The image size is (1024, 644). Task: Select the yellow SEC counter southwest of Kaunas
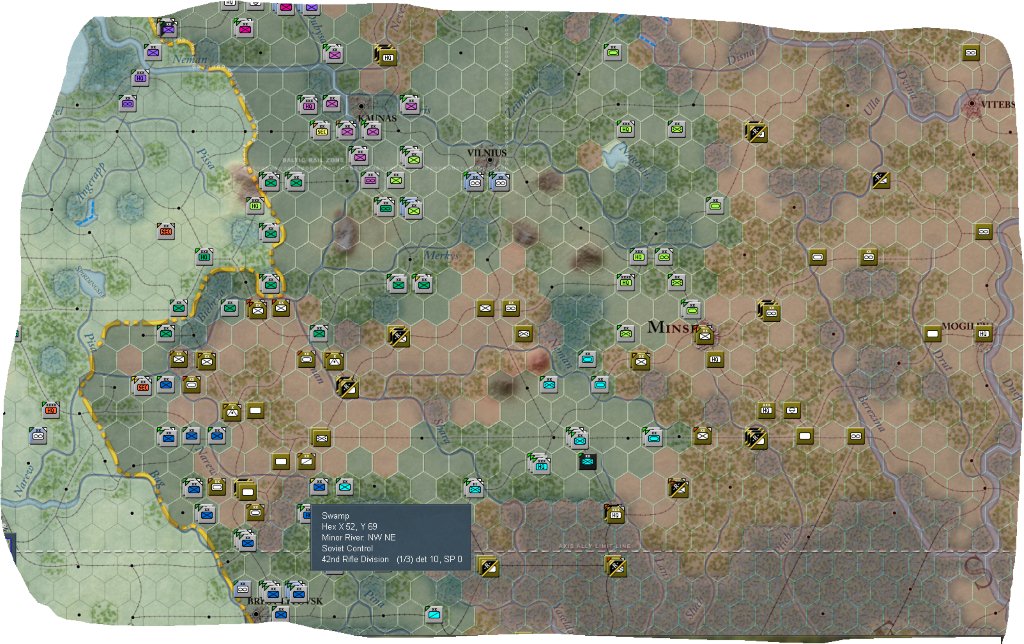pyautogui.click(x=321, y=131)
